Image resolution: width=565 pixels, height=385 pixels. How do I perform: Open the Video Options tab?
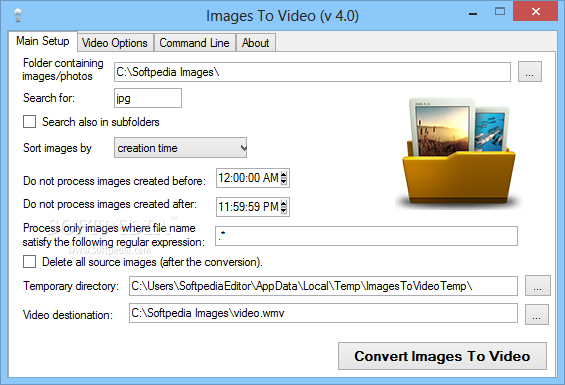[x=115, y=43]
